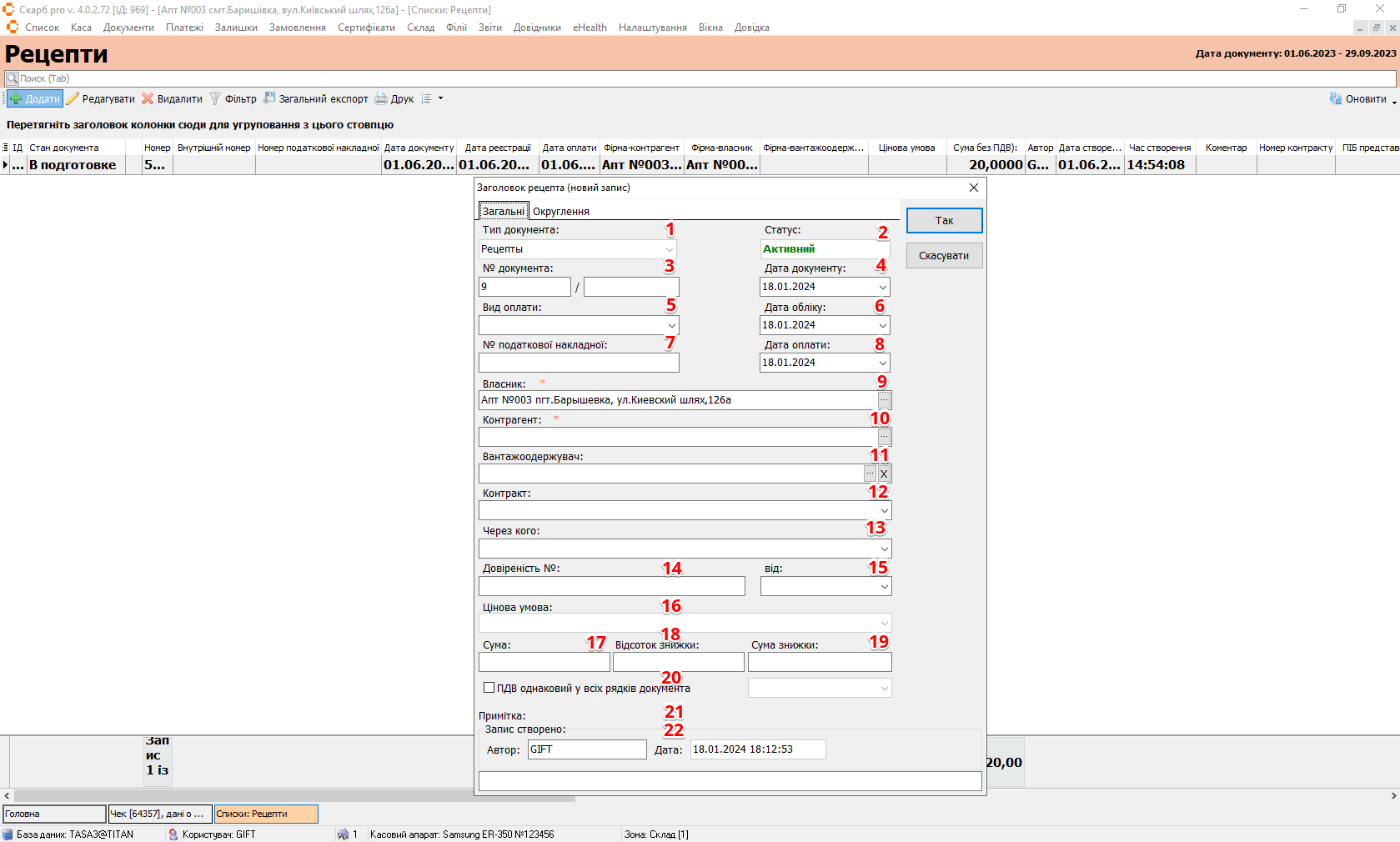Enable ПДВ однаковий у всіх рядках checkbox
The height and width of the screenshot is (842, 1400).
[x=489, y=688]
